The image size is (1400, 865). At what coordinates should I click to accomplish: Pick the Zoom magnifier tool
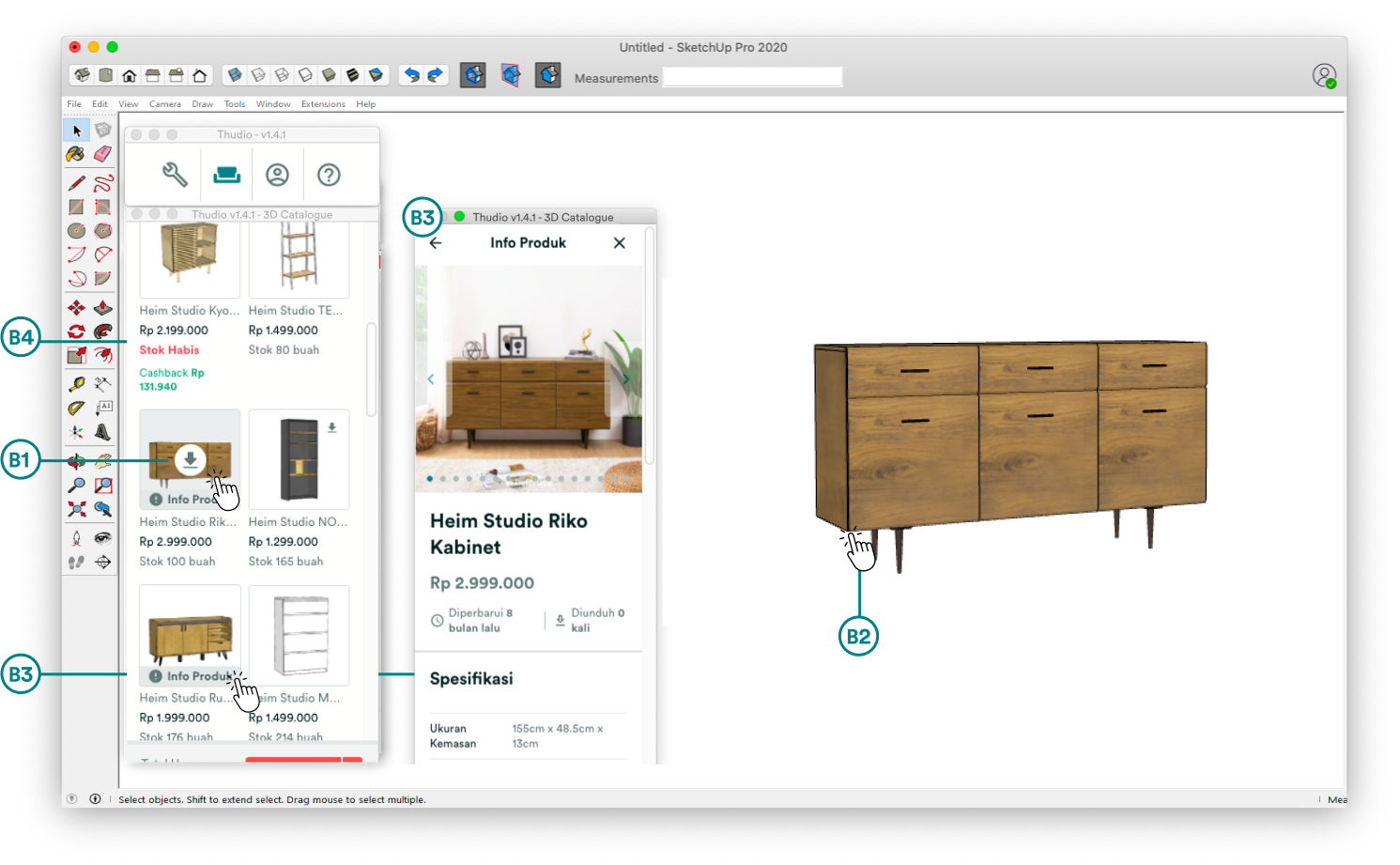pyautogui.click(x=76, y=486)
